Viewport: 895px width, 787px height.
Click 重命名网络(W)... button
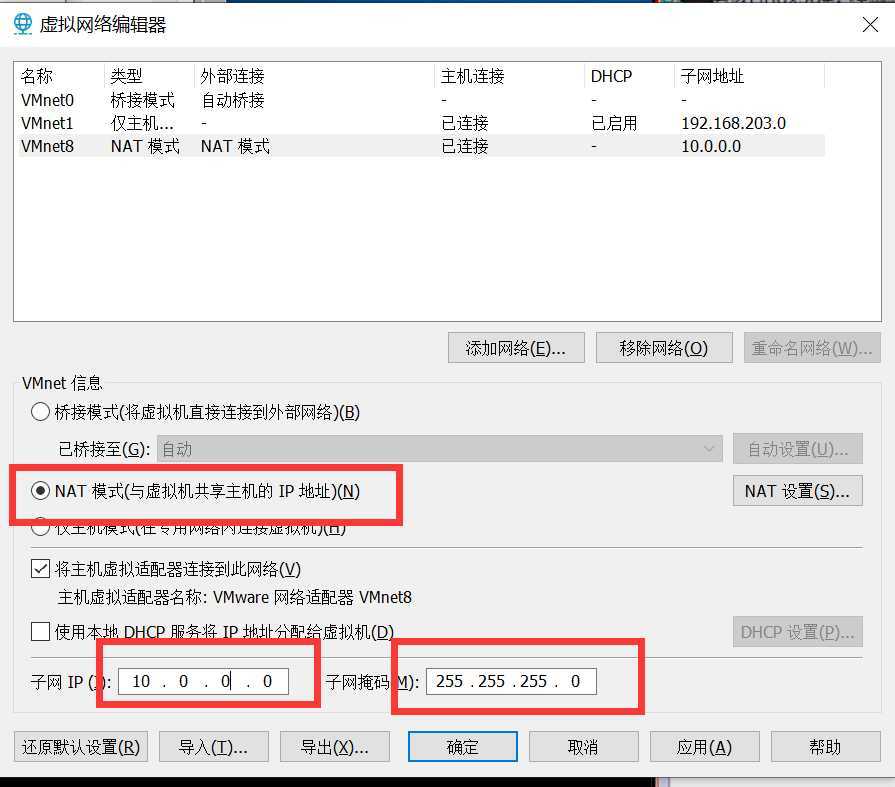(812, 348)
